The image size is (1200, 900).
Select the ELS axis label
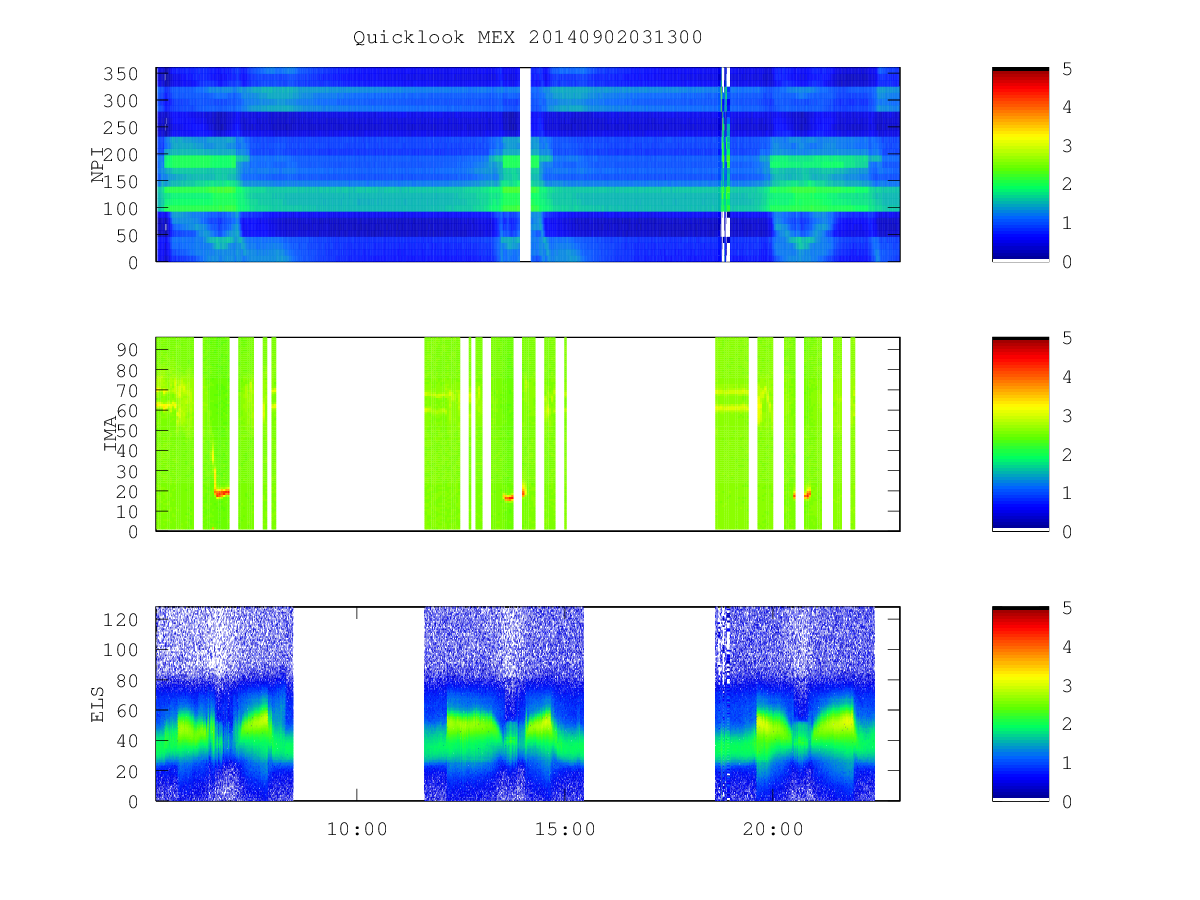(x=98, y=704)
